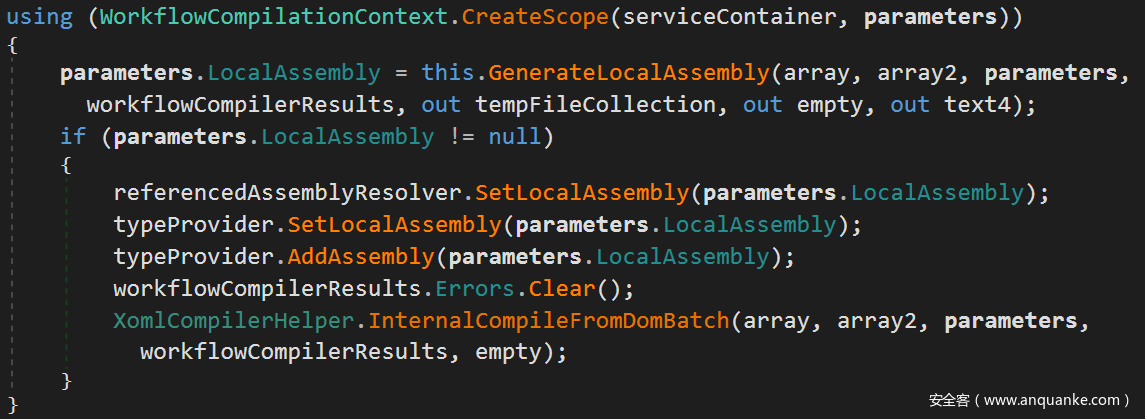Click the text4 variable
1145x419 pixels.
click(x=977, y=104)
